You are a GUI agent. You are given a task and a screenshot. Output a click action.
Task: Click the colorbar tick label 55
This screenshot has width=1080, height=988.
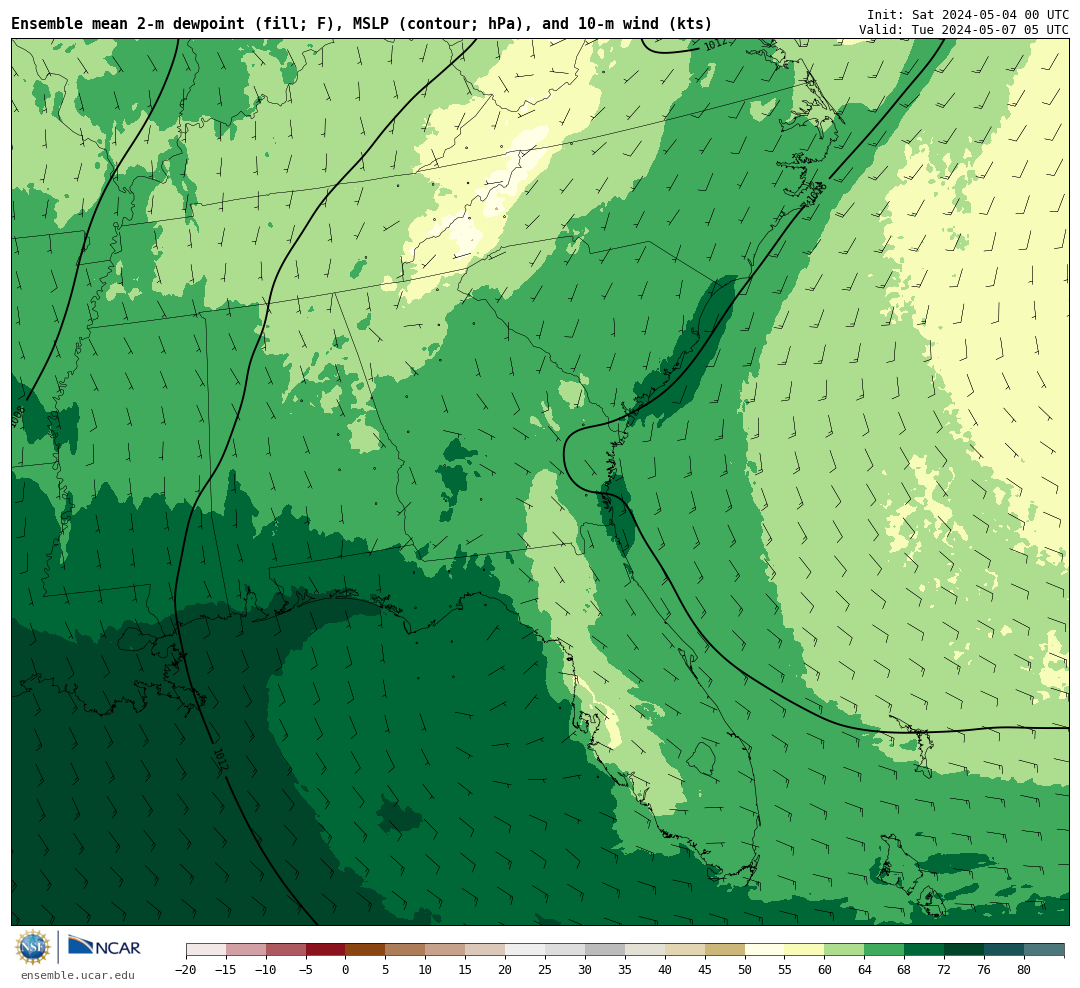tap(785, 969)
